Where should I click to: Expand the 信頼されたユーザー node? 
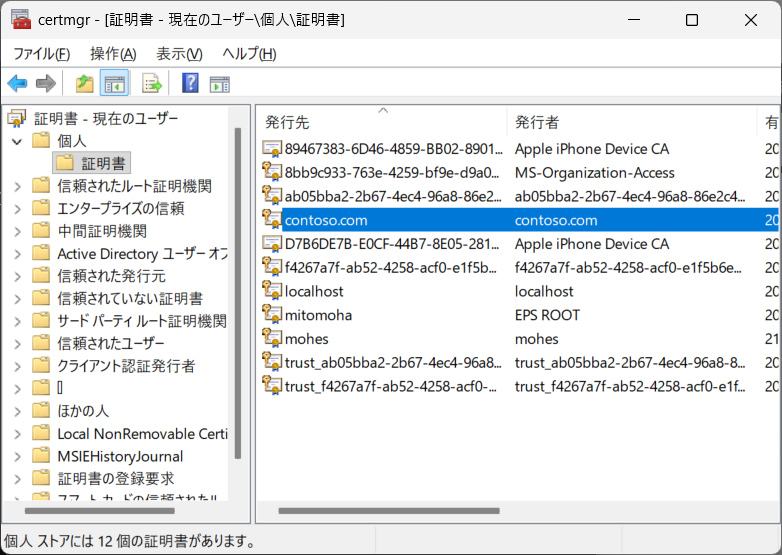tap(17, 344)
